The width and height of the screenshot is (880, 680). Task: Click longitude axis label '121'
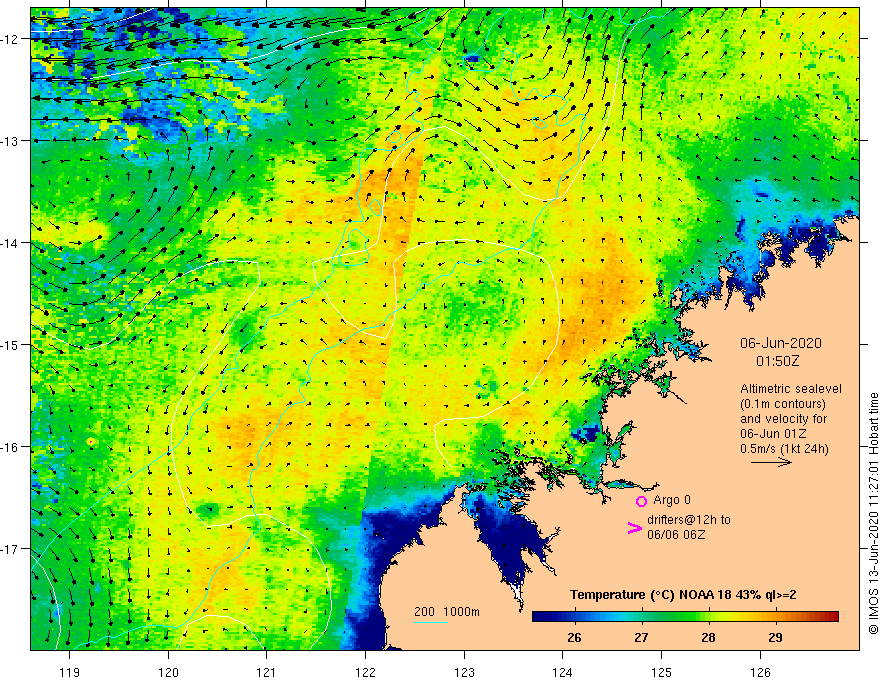pos(266,672)
